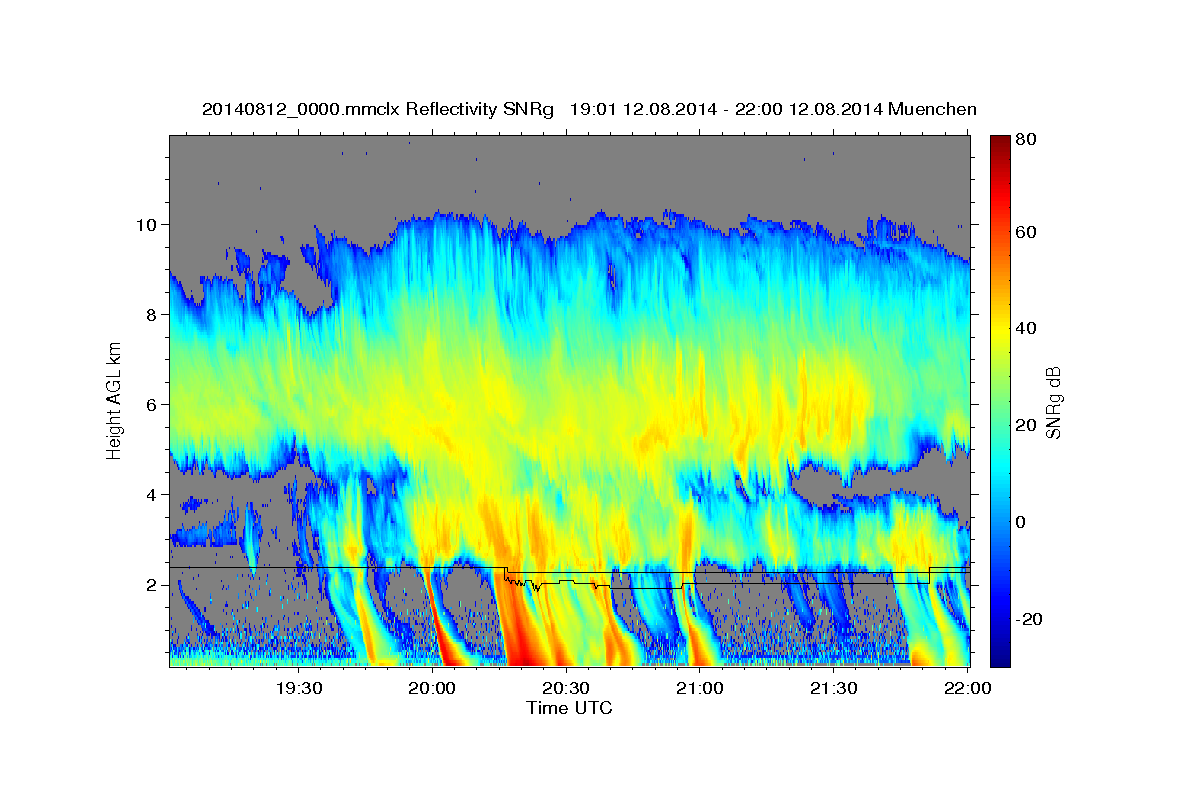
Task: Click the yellow band of the colorbar
Action: point(999,330)
